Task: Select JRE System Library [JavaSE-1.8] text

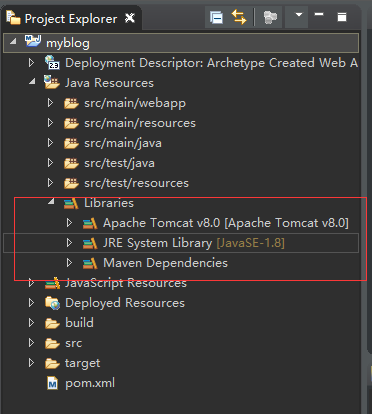Action: (x=194, y=243)
